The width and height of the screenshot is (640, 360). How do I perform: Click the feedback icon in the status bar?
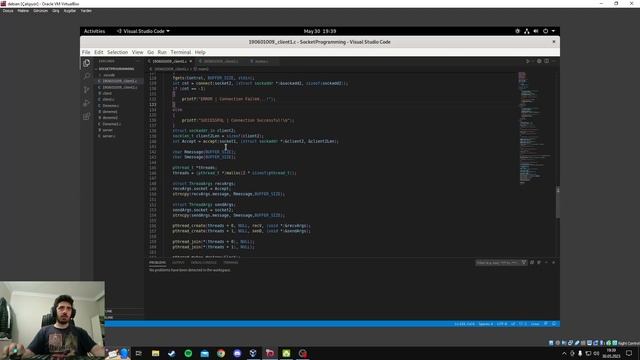tap(546, 324)
